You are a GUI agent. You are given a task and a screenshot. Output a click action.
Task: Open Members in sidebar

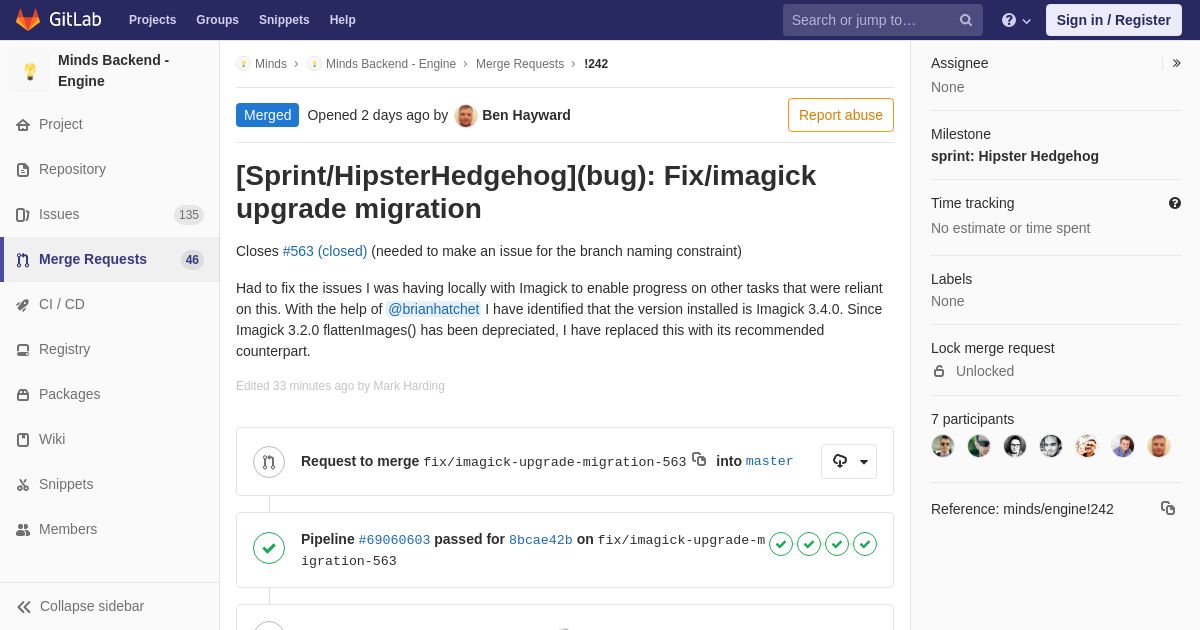pos(110,529)
